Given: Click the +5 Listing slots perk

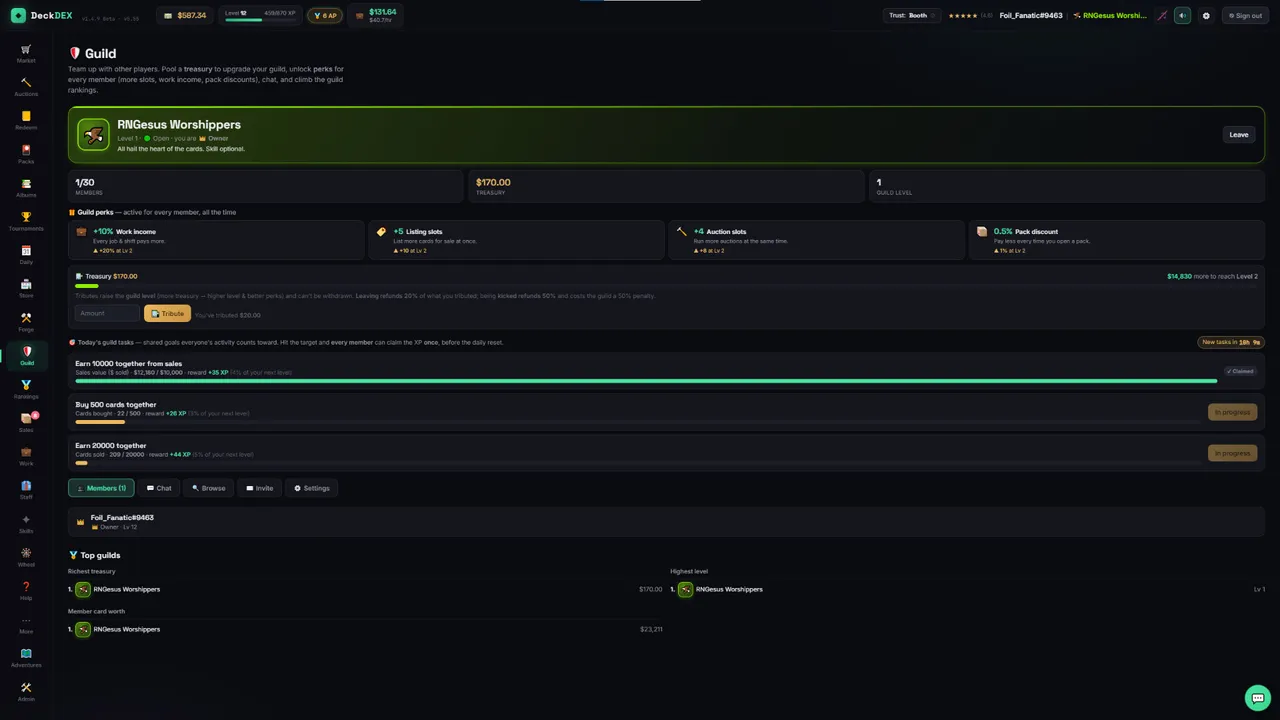Looking at the screenshot, I should pos(516,240).
